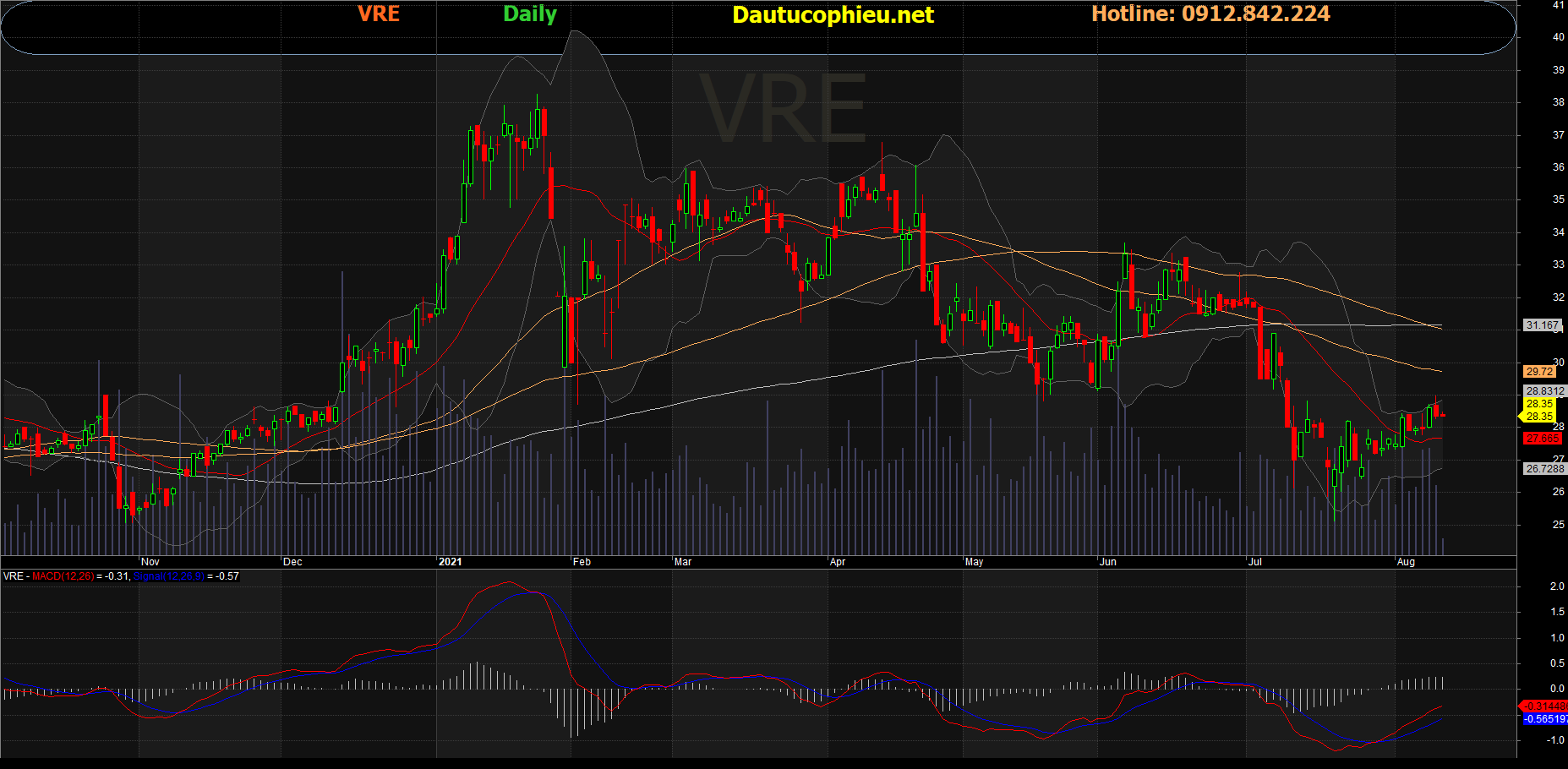1568x769 pixels.
Task: Click price axis value 38
Action: [x=1558, y=102]
